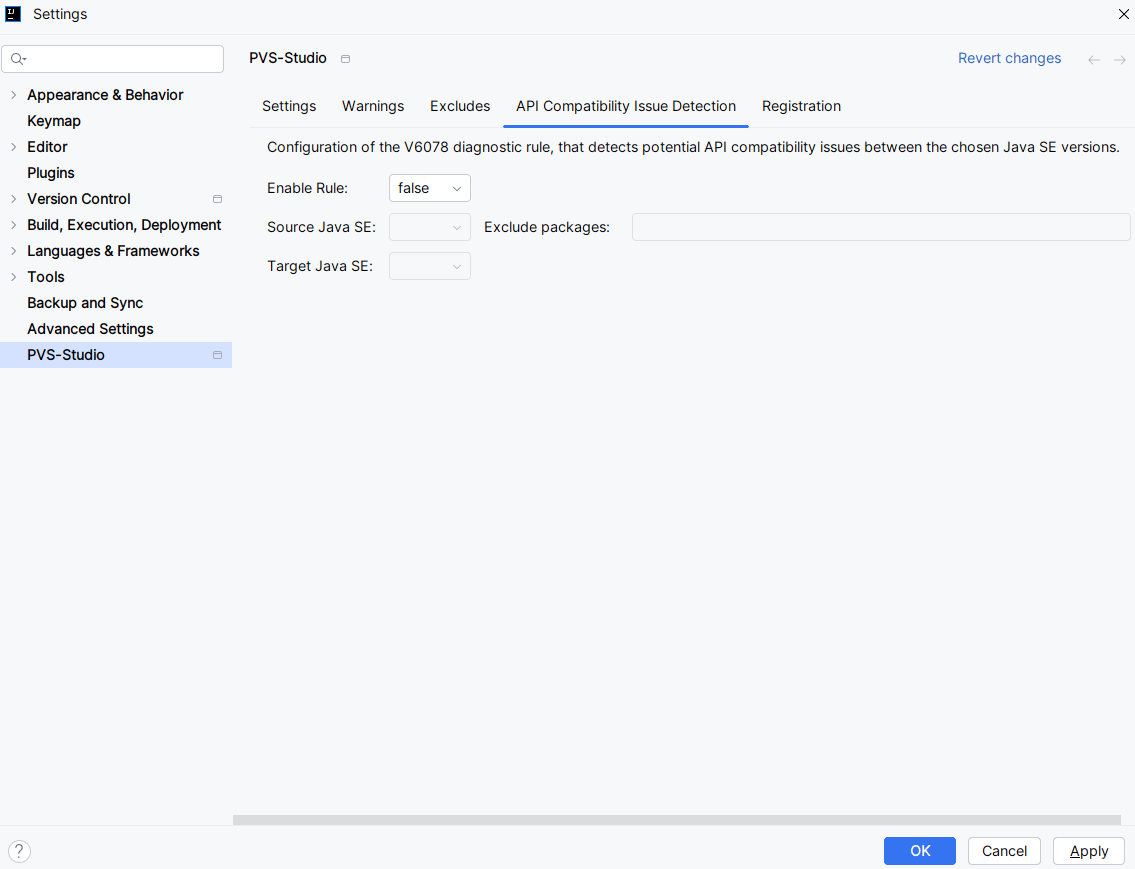This screenshot has height=869, width=1135.
Task: Switch to the Warnings tab
Action: coord(373,106)
